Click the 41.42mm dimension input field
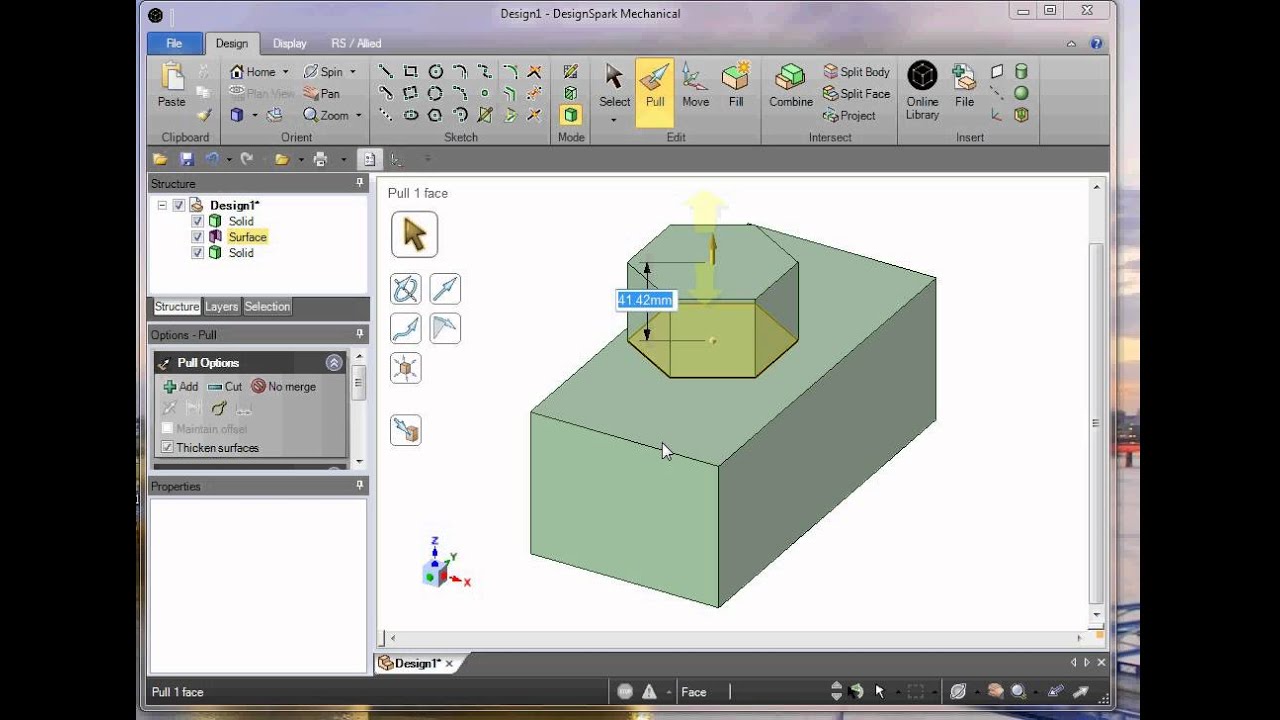The image size is (1280, 720). tap(645, 300)
